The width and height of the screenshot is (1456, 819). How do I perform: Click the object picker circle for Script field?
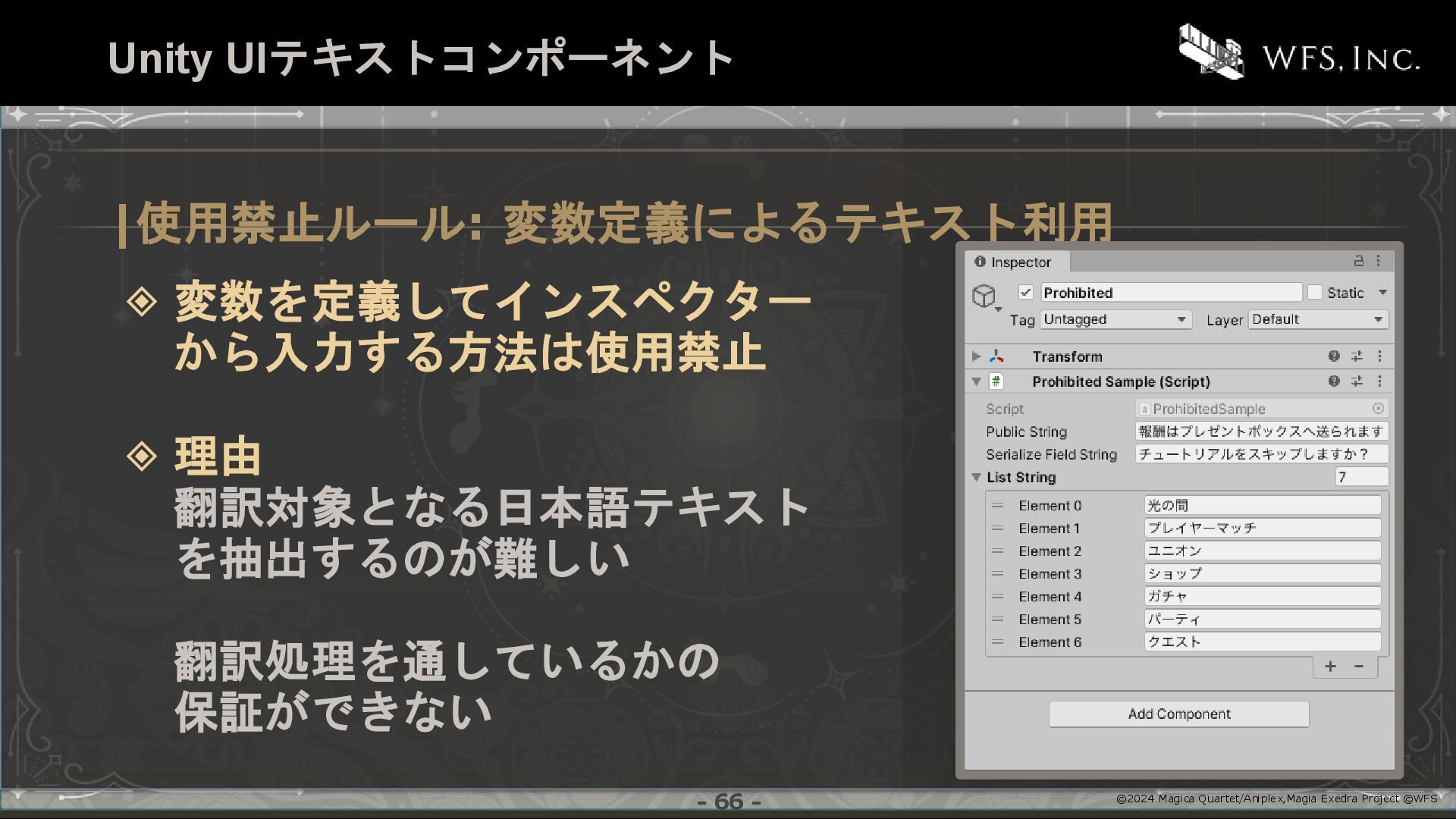(1378, 409)
